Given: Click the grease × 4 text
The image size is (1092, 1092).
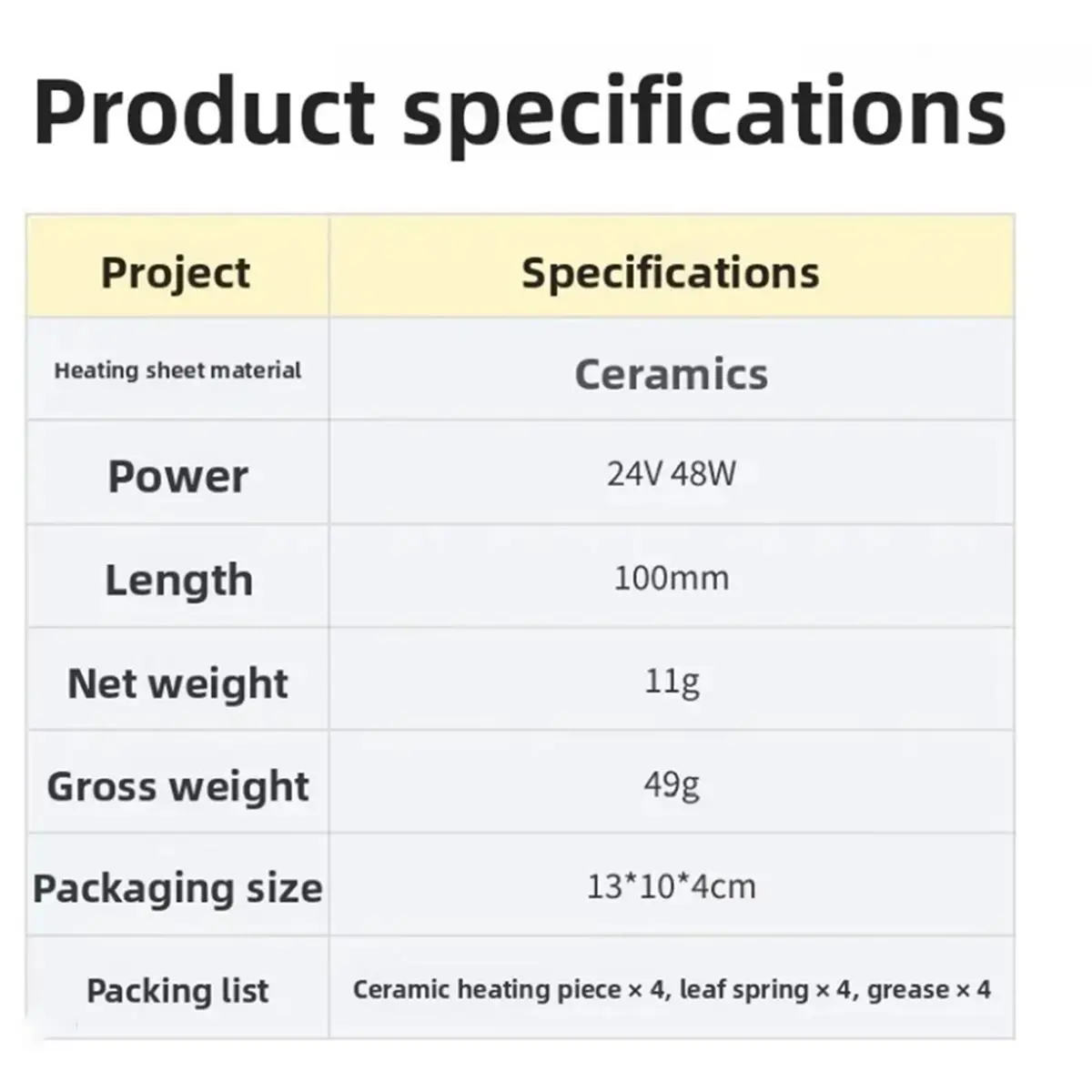Looking at the screenshot, I should [x=929, y=989].
